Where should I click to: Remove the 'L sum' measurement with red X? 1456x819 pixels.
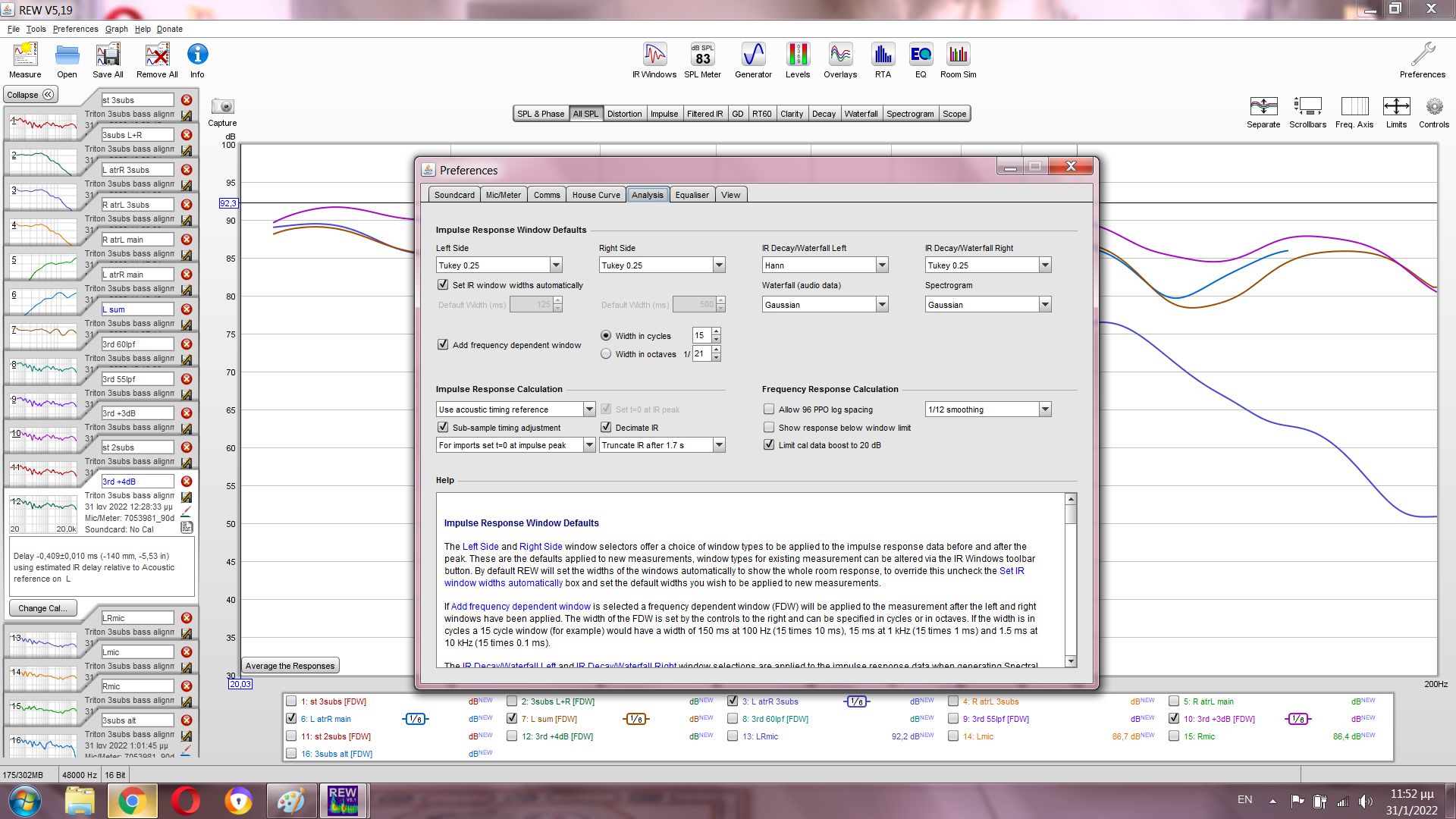(187, 309)
